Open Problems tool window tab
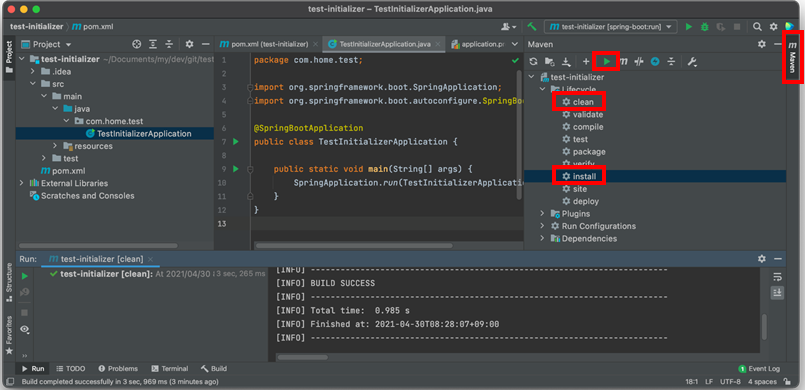The image size is (805, 390). tap(118, 368)
